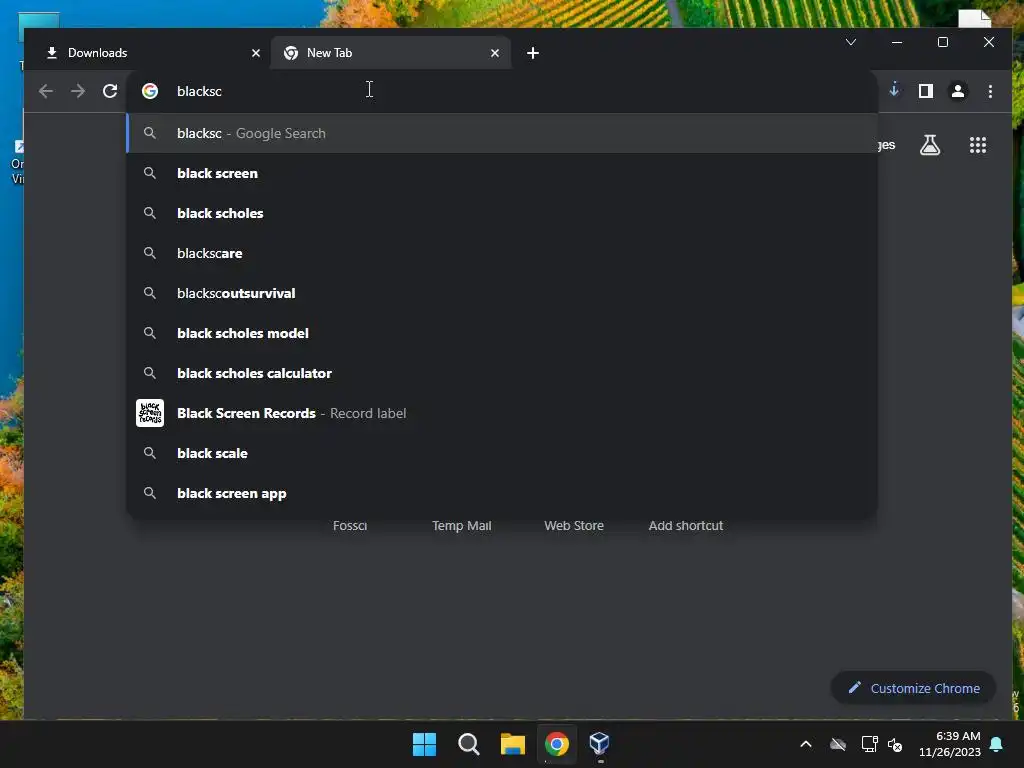
Task: Reload the page with the refresh icon
Action: point(110,91)
